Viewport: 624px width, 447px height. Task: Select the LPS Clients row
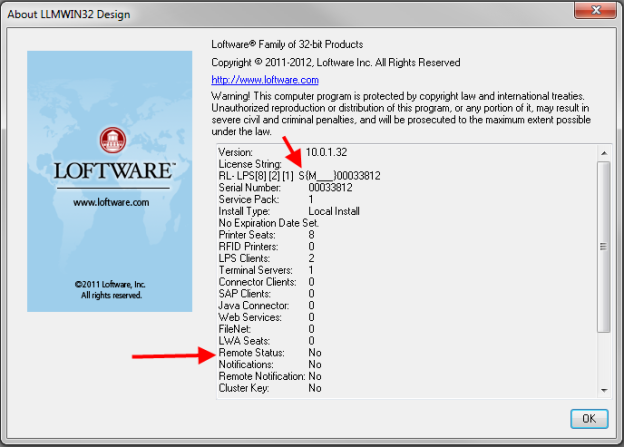click(267, 258)
